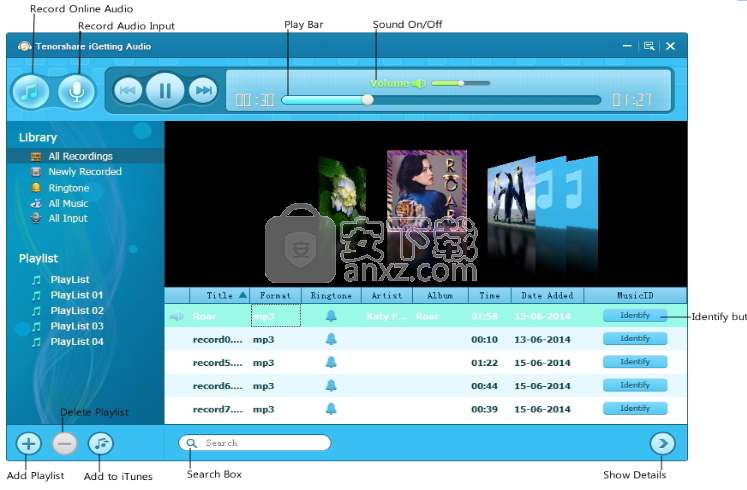The image size is (747, 490).
Task: Adjust the volume slider knob
Action: 461,83
